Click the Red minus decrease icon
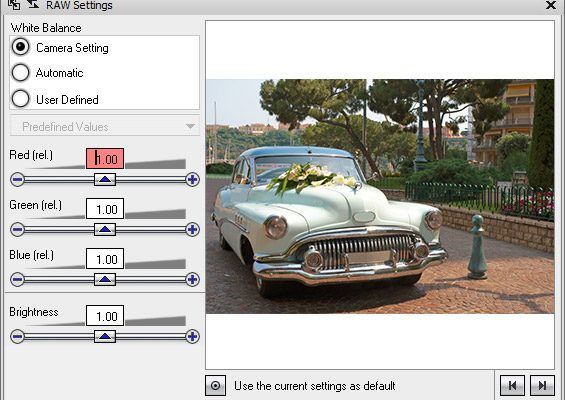The image size is (565, 400). pos(17,179)
